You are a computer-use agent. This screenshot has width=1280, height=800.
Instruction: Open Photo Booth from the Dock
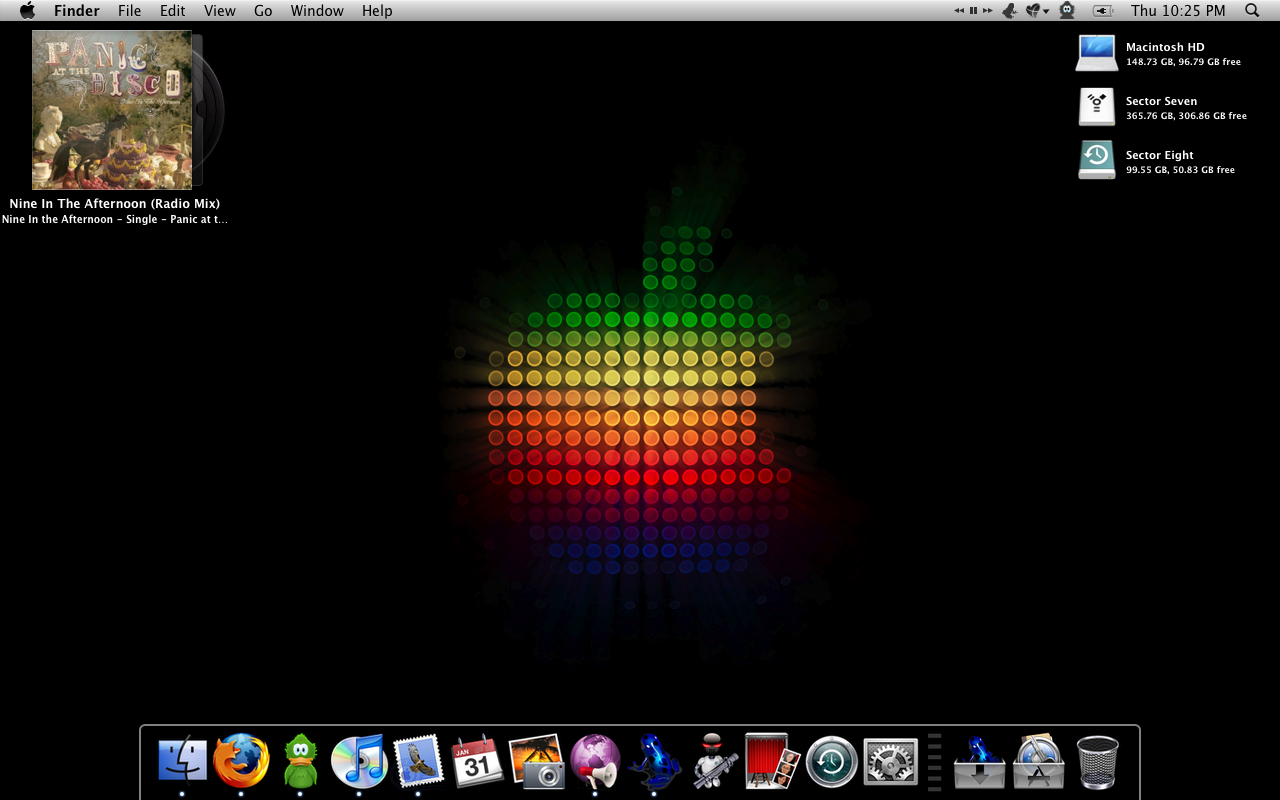point(772,761)
